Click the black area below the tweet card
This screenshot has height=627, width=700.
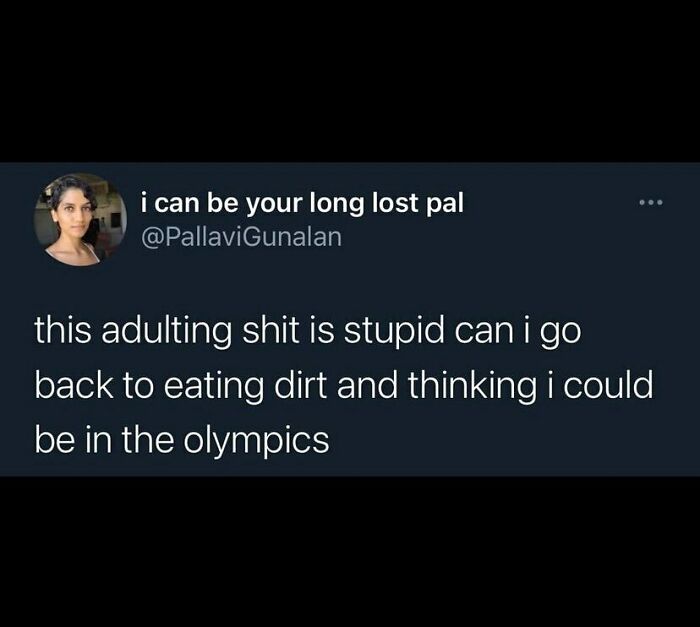click(x=350, y=552)
